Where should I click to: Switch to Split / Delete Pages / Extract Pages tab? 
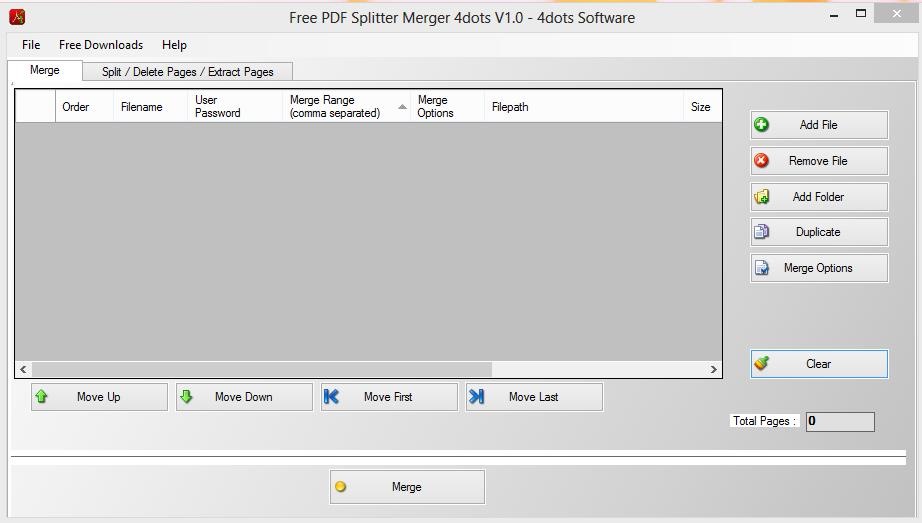tap(188, 72)
